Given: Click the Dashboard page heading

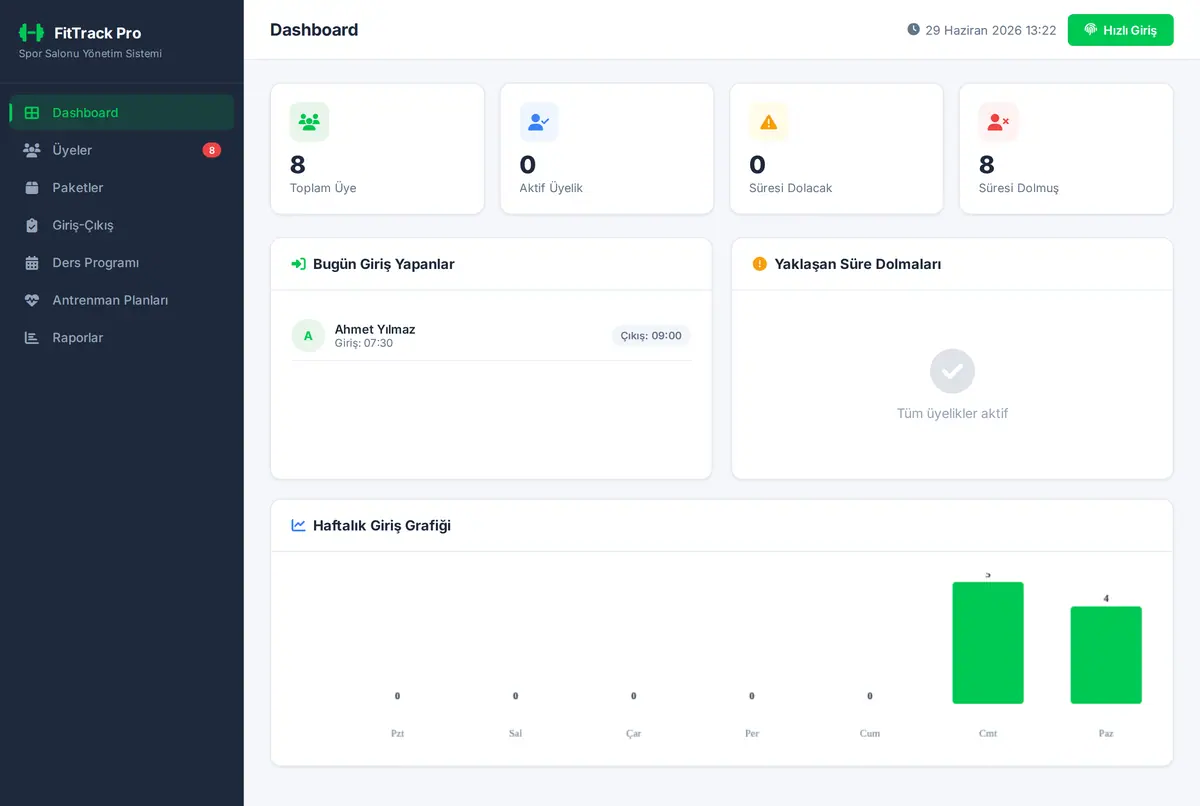Looking at the screenshot, I should click(314, 30).
